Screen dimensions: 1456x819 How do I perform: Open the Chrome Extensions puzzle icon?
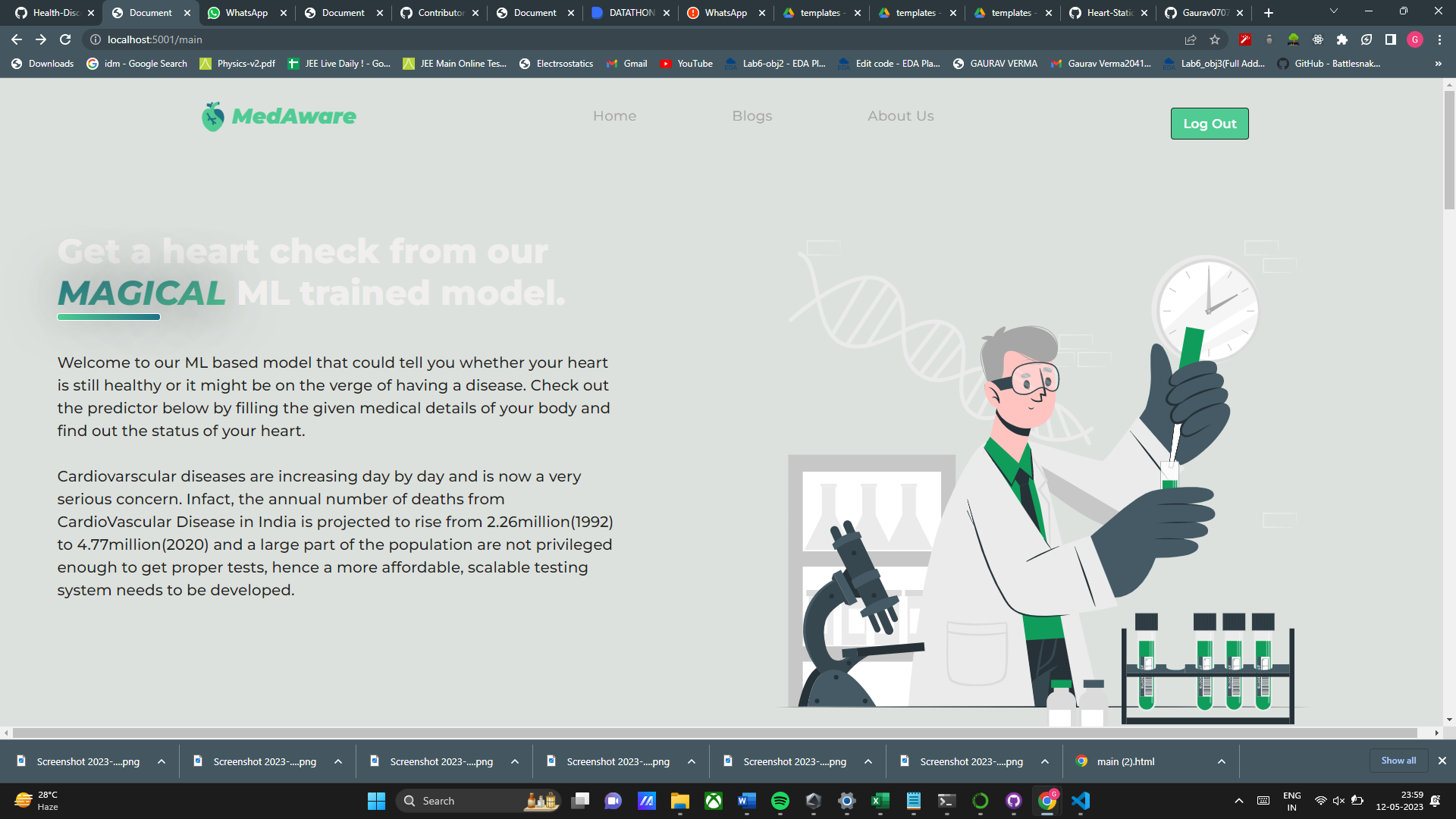click(x=1341, y=39)
